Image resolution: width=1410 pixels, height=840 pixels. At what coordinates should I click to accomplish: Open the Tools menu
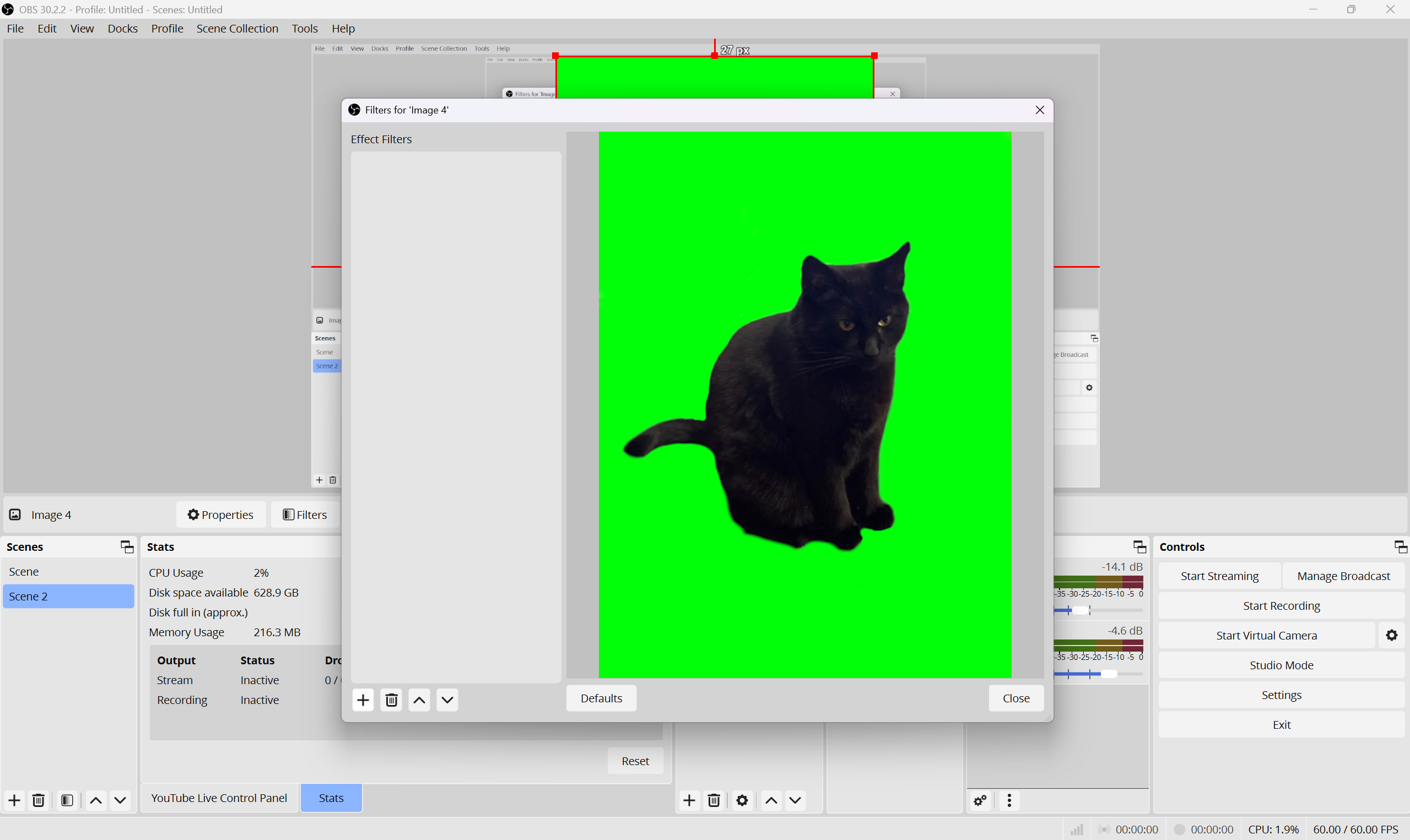point(305,28)
